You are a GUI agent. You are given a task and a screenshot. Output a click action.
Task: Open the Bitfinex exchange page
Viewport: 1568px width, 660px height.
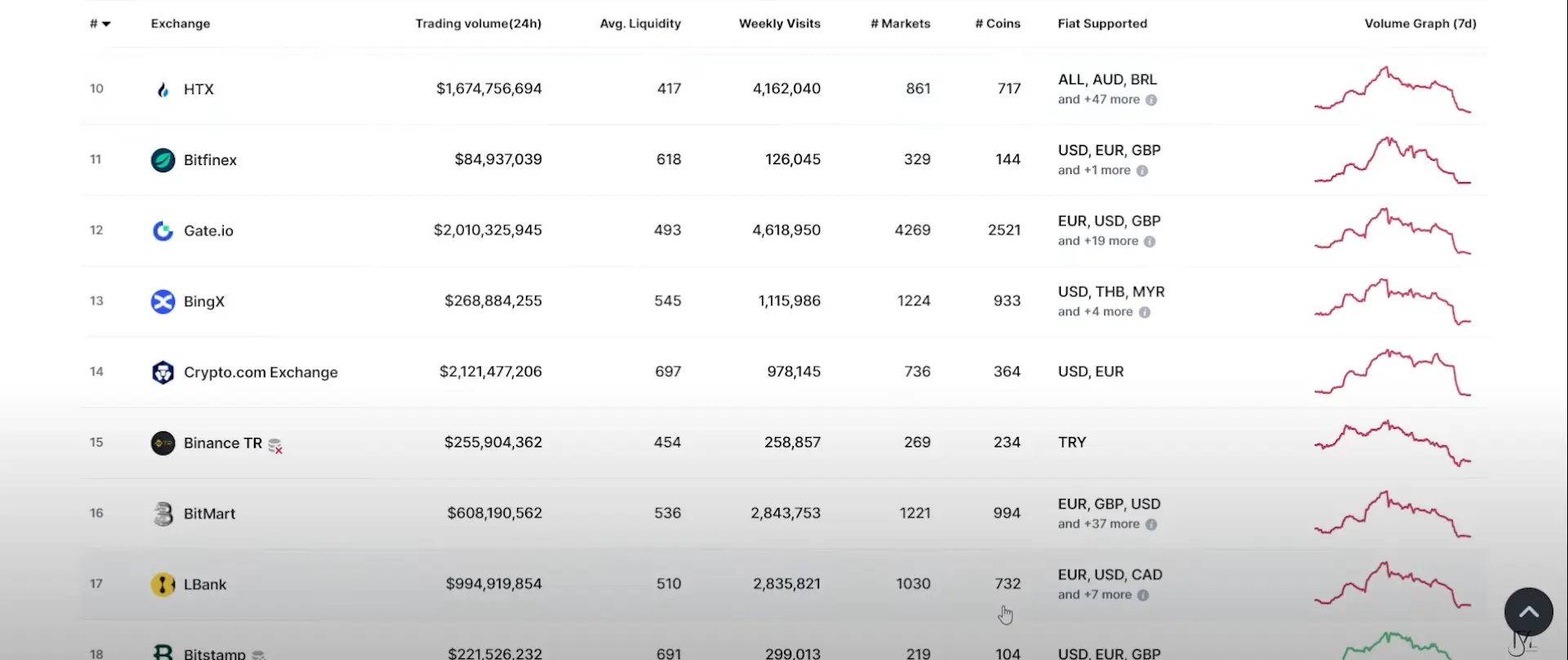point(210,160)
